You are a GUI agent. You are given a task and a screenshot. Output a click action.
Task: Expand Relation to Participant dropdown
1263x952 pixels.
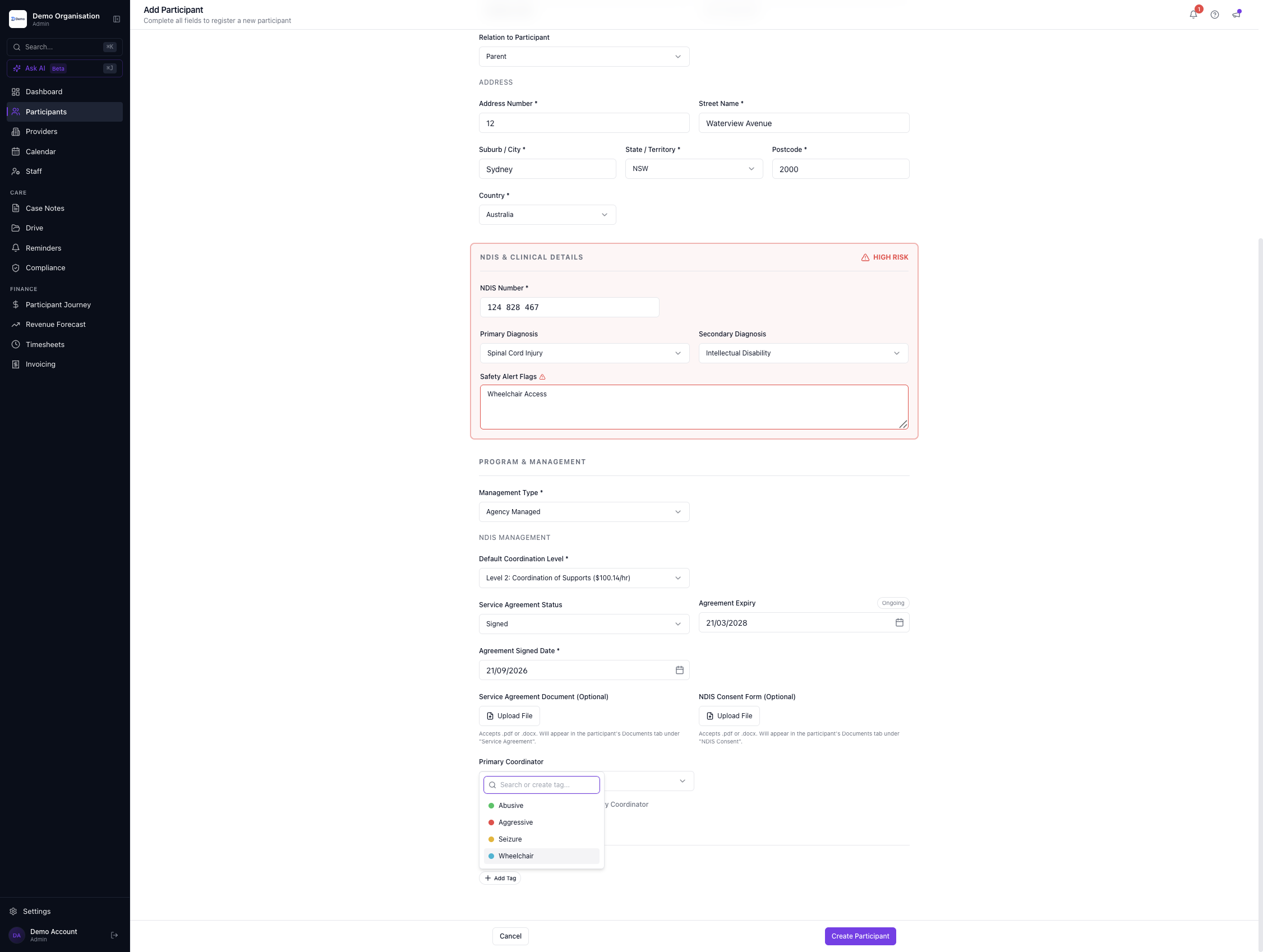point(583,57)
